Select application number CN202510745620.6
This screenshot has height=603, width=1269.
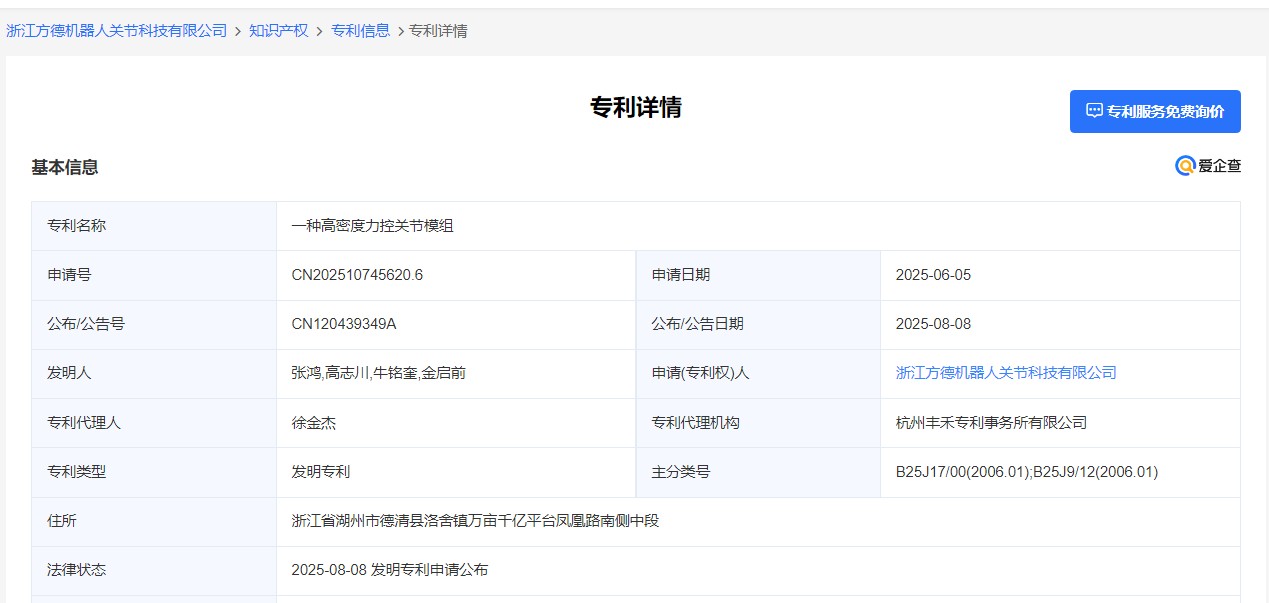(357, 275)
